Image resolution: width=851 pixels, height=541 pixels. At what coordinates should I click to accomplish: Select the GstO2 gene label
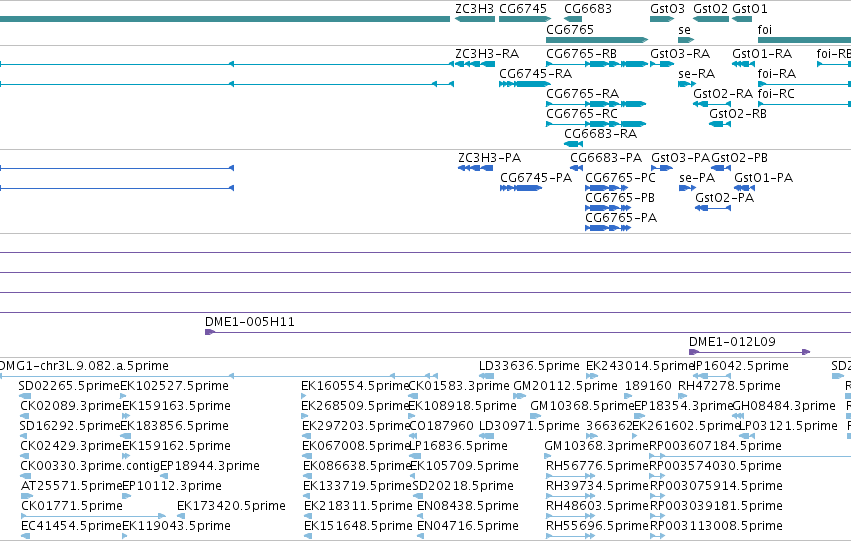[x=710, y=9]
